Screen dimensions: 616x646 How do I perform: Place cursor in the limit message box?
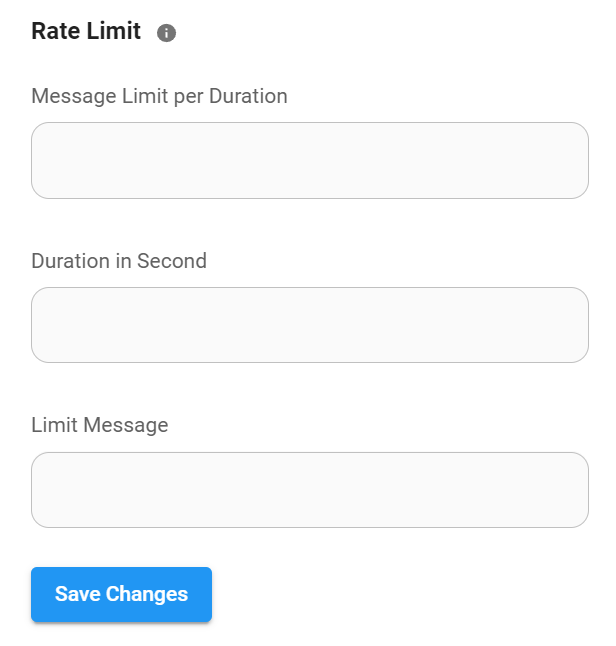tap(309, 490)
